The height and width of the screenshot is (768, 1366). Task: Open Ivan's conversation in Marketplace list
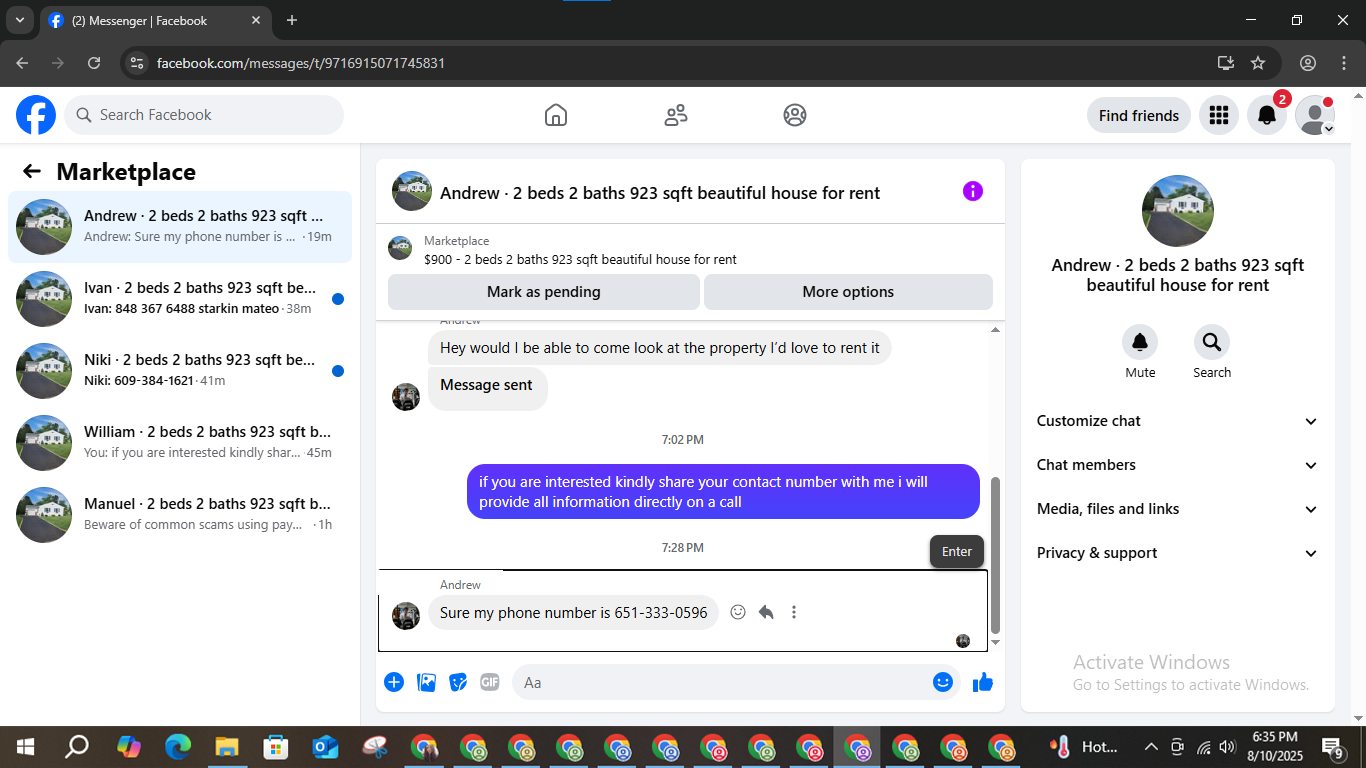[x=180, y=299]
